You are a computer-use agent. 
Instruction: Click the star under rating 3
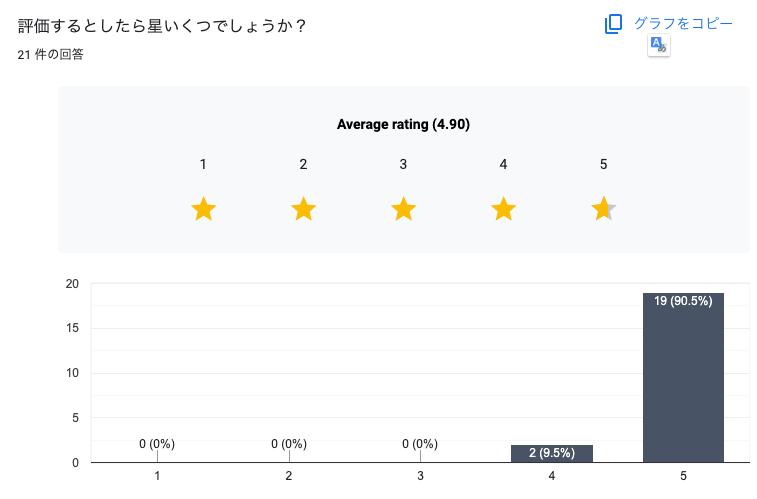coord(403,209)
